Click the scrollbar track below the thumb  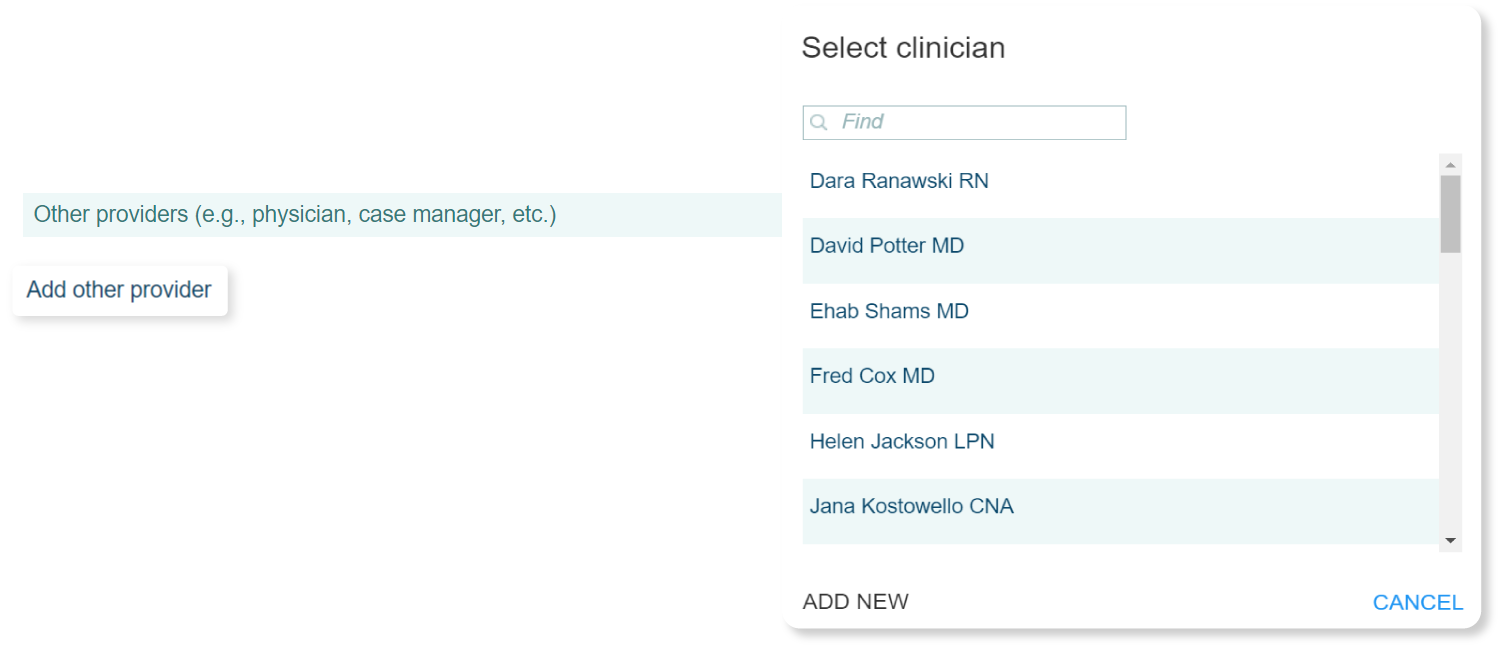[x=1450, y=390]
